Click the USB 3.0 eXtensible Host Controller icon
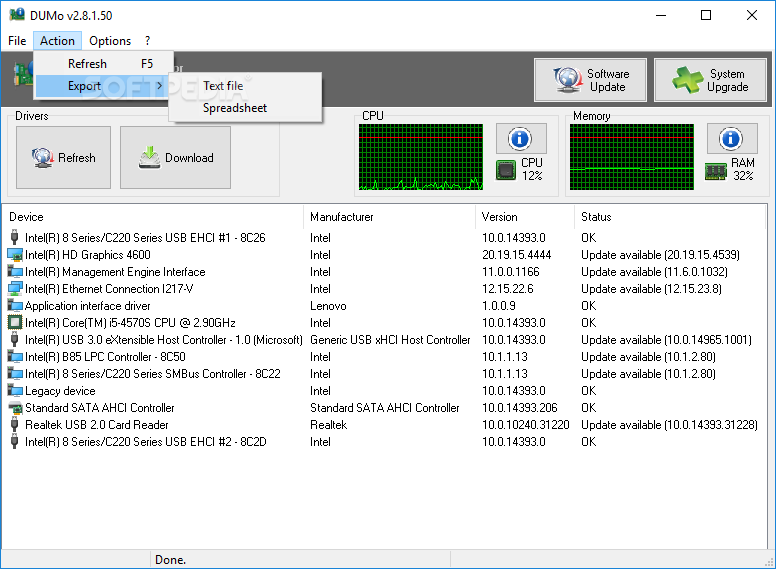Viewport: 776px width, 569px height. click(14, 339)
